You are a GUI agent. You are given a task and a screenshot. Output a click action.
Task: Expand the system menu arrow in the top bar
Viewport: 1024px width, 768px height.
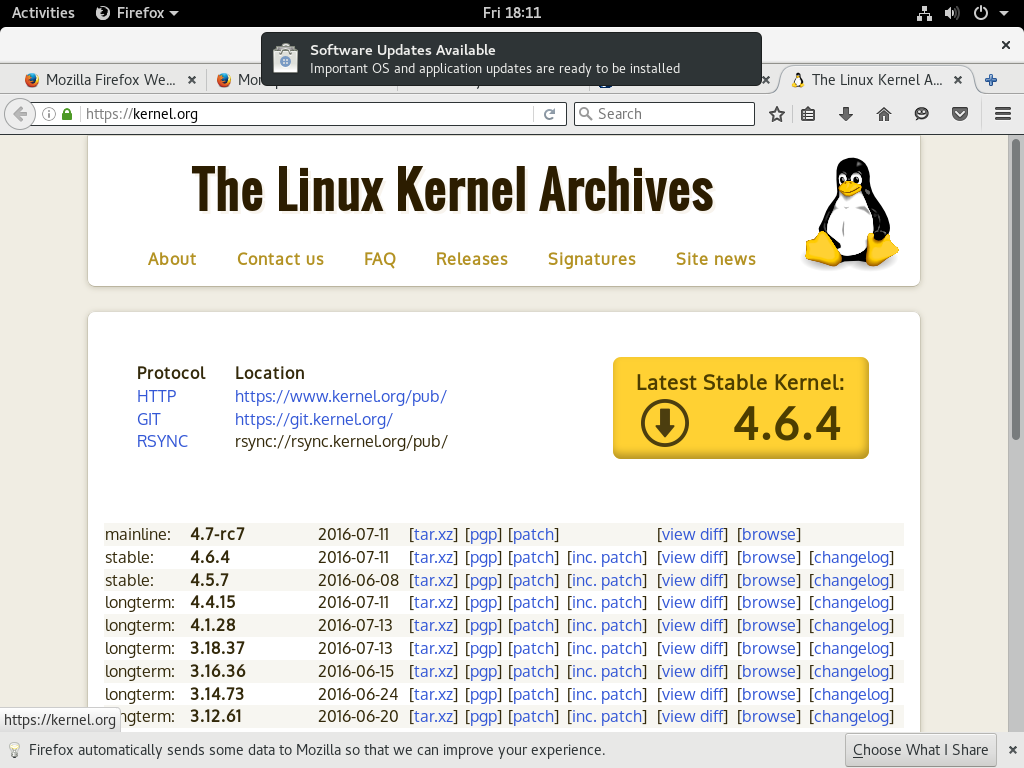(1004, 13)
